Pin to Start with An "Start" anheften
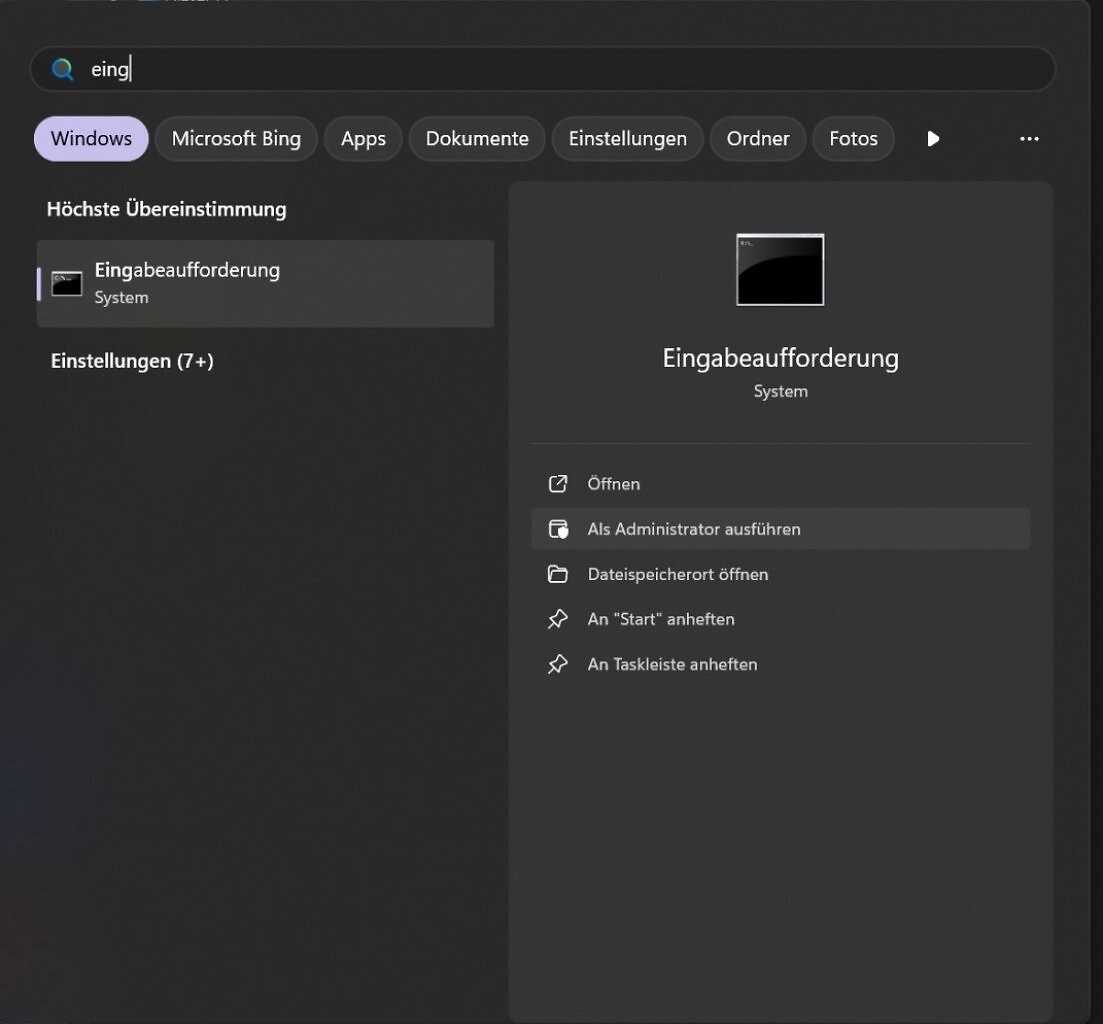The image size is (1103, 1024). [x=781, y=619]
